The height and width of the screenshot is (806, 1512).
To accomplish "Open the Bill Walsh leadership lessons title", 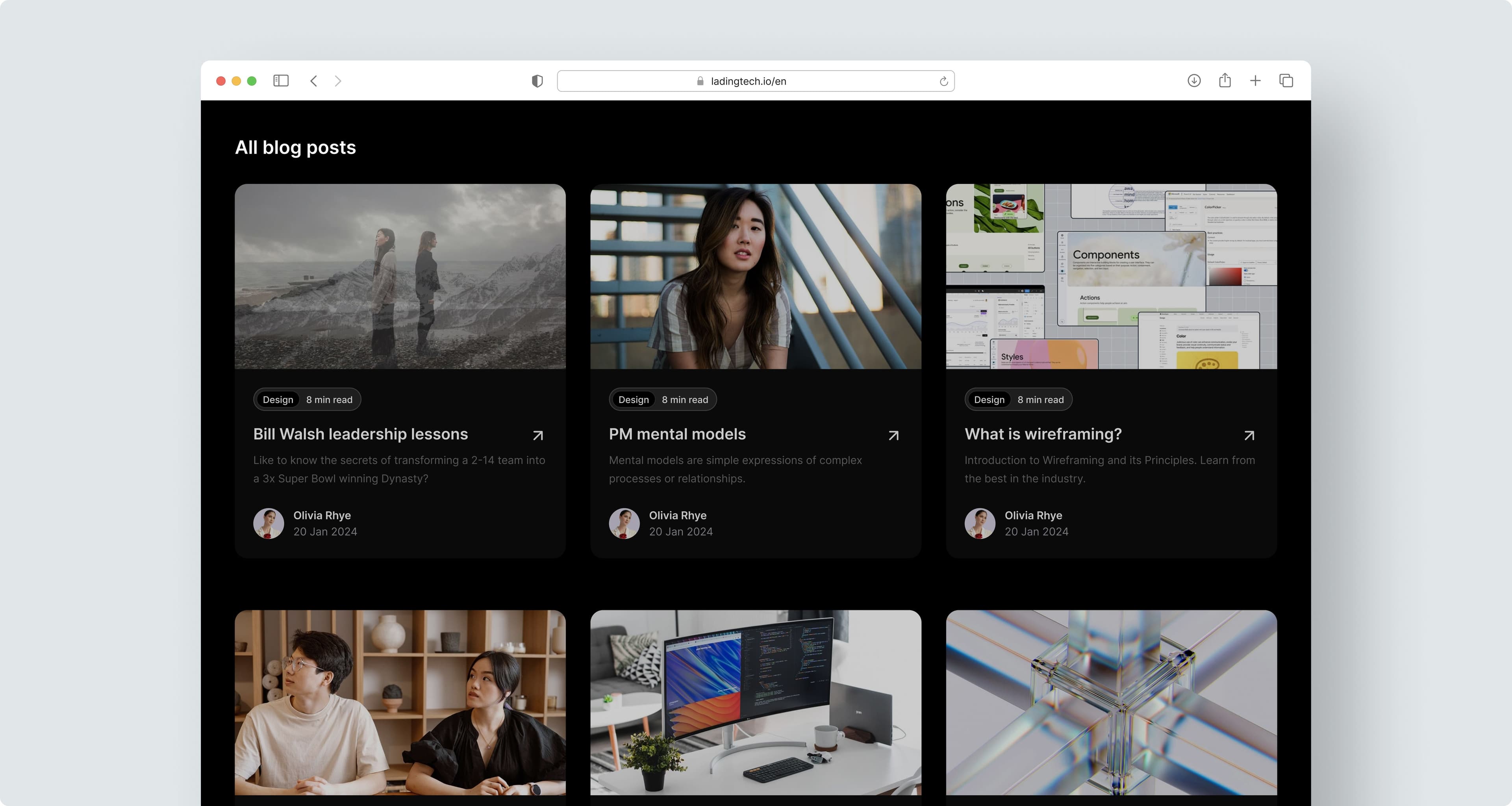I will (360, 434).
